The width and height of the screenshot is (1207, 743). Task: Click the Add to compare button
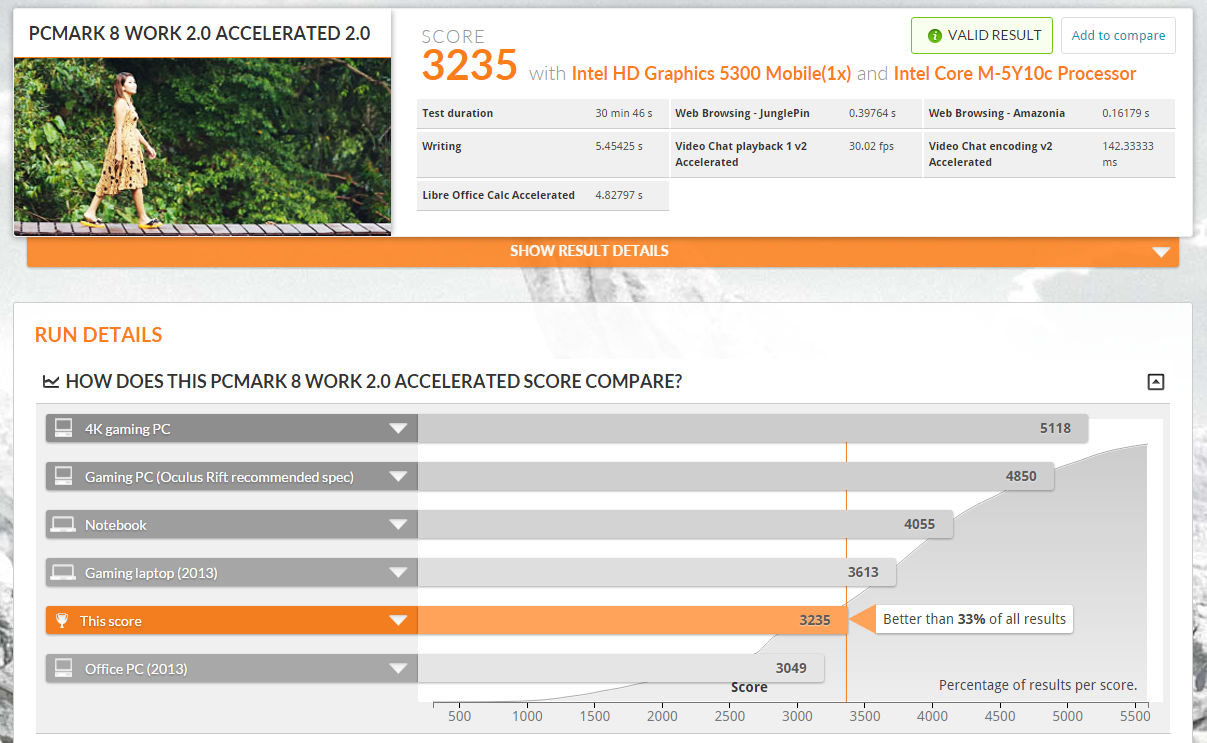1118,35
